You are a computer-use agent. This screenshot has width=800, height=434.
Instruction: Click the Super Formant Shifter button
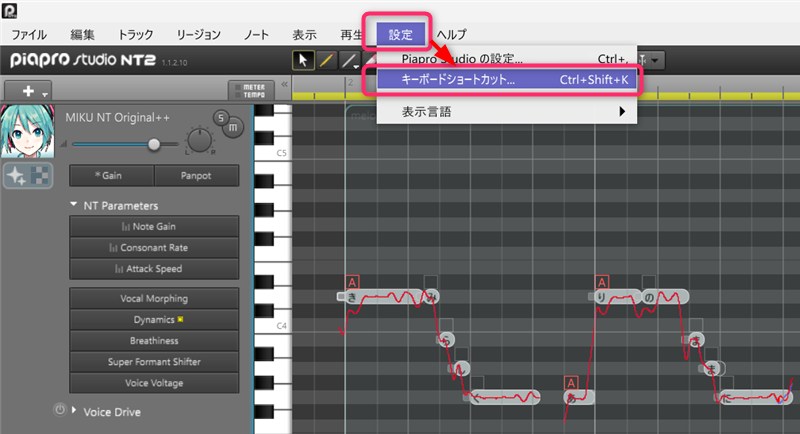pyautogui.click(x=154, y=362)
